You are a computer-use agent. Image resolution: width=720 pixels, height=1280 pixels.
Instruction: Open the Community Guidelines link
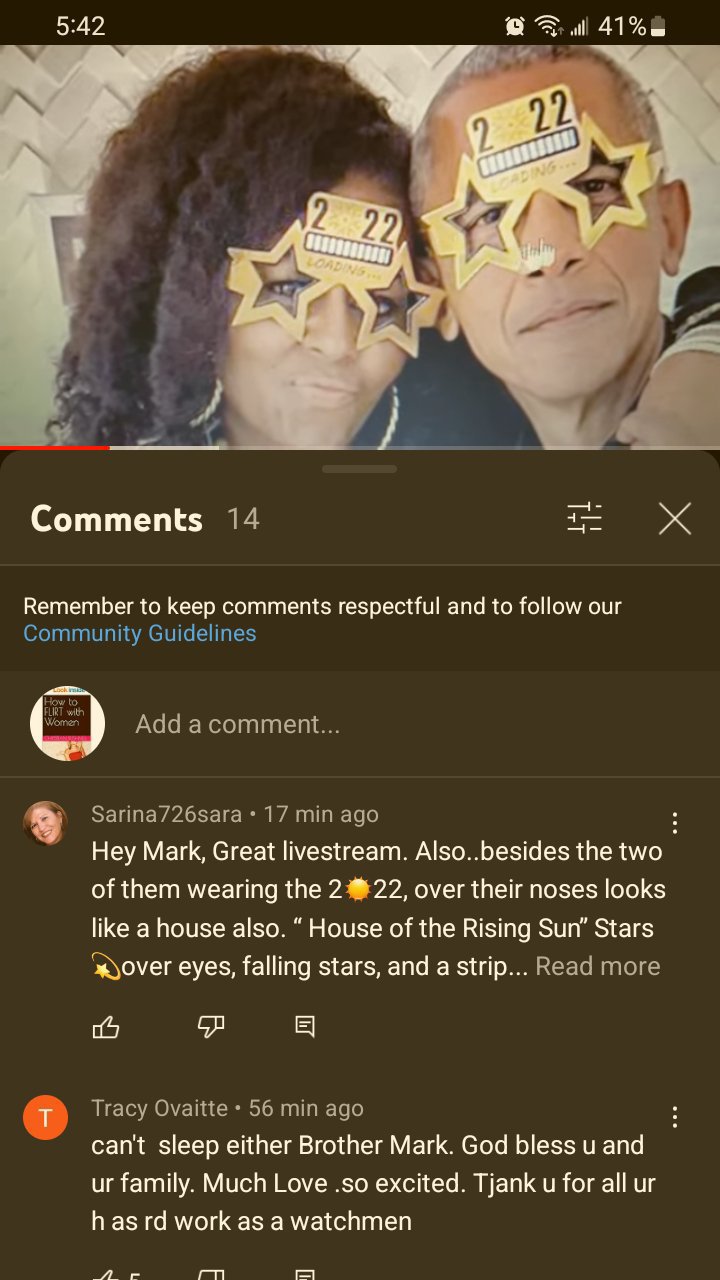(x=140, y=633)
